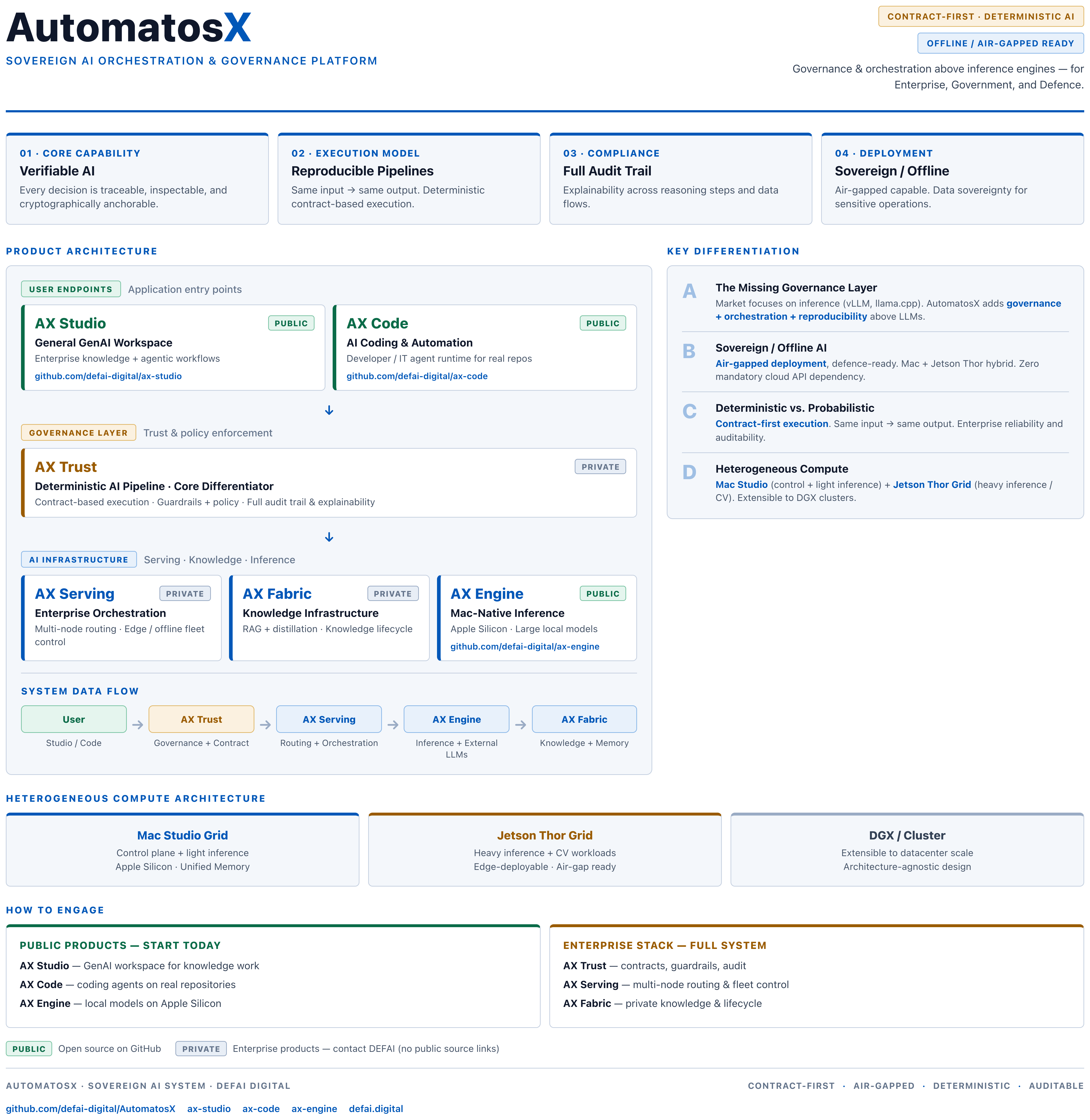Screen dimensions: 1090x1120
Task: Click the PUBLIC badge on AX Engine card
Action: (x=602, y=594)
